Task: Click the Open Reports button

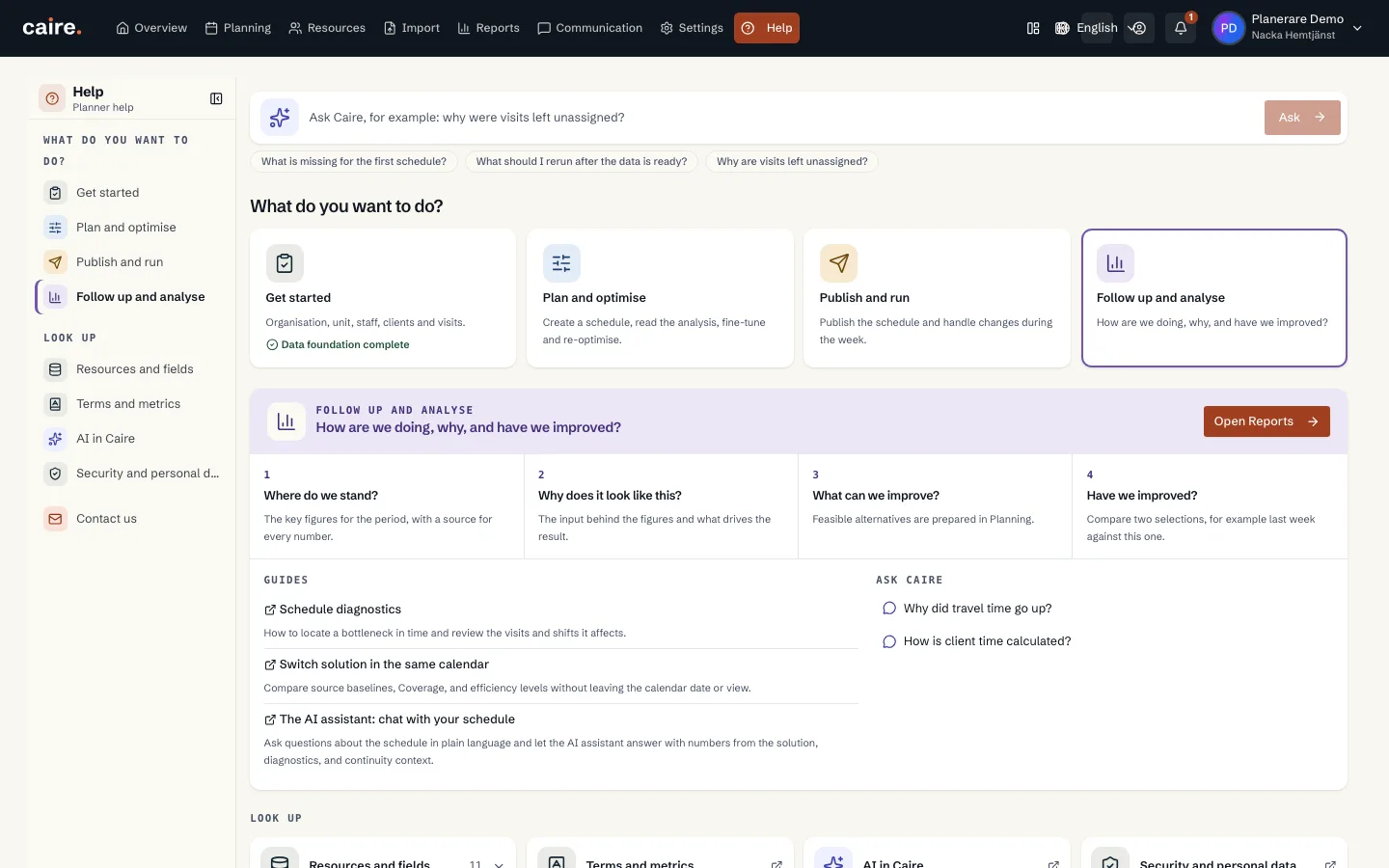Action: (x=1266, y=421)
